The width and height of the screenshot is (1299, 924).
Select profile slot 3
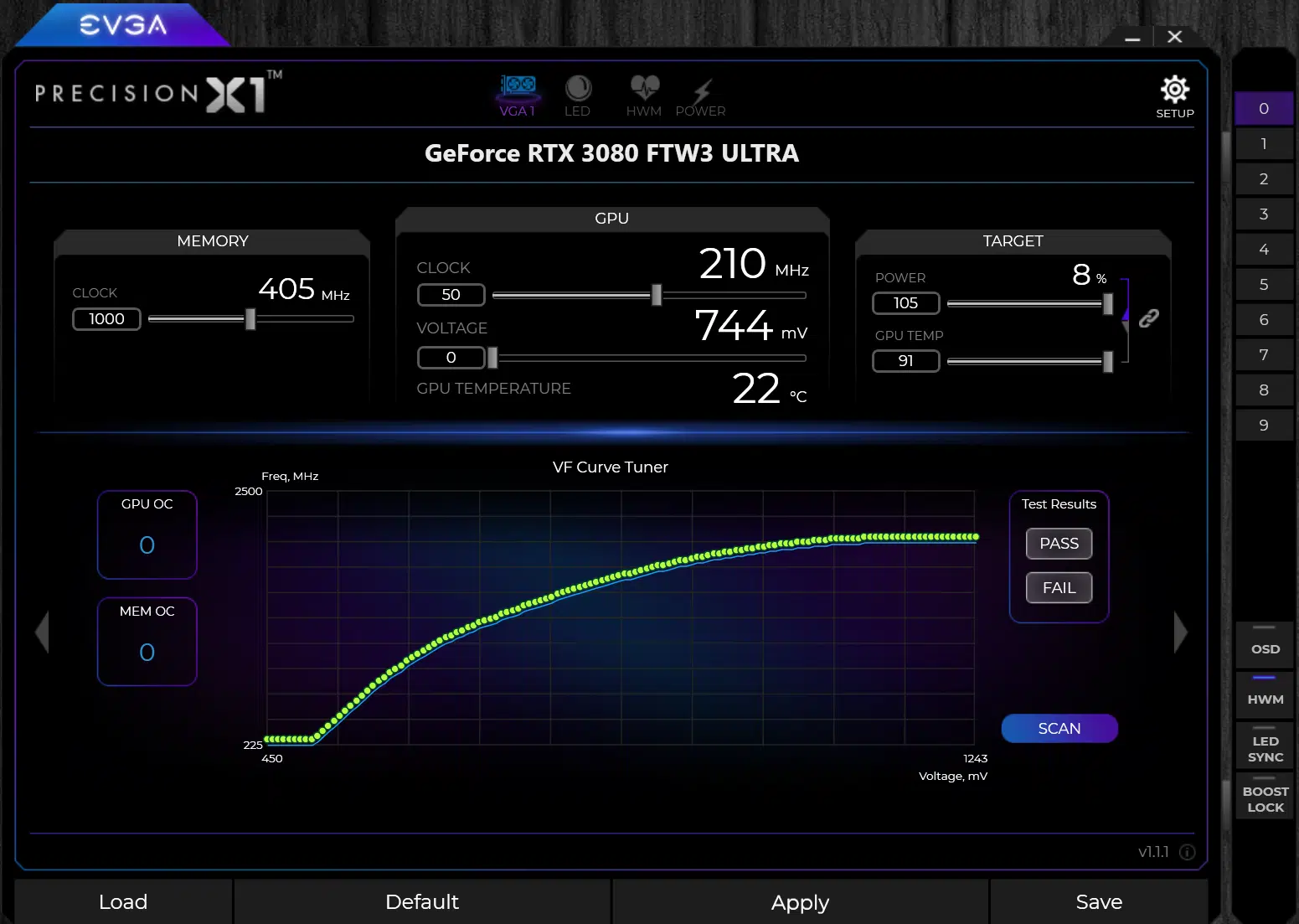1264,214
